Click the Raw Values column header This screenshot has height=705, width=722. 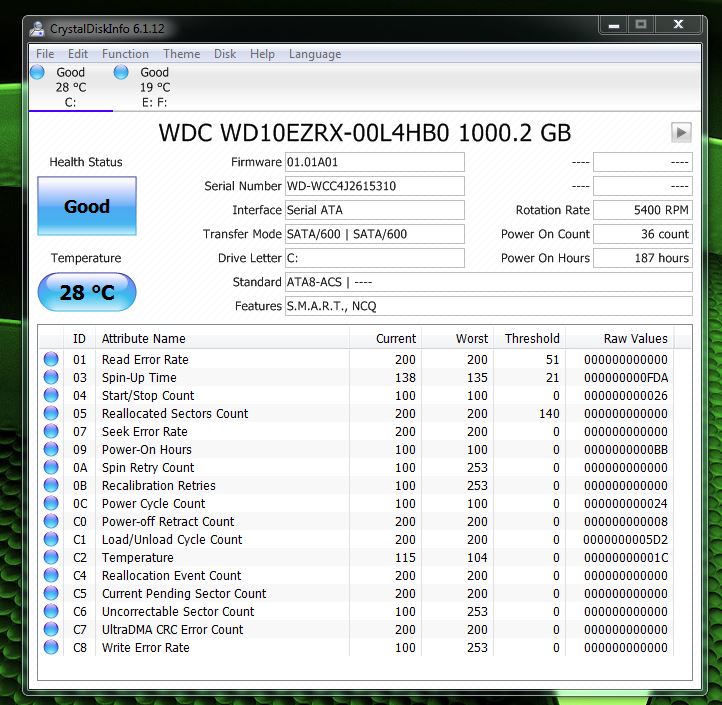620,338
